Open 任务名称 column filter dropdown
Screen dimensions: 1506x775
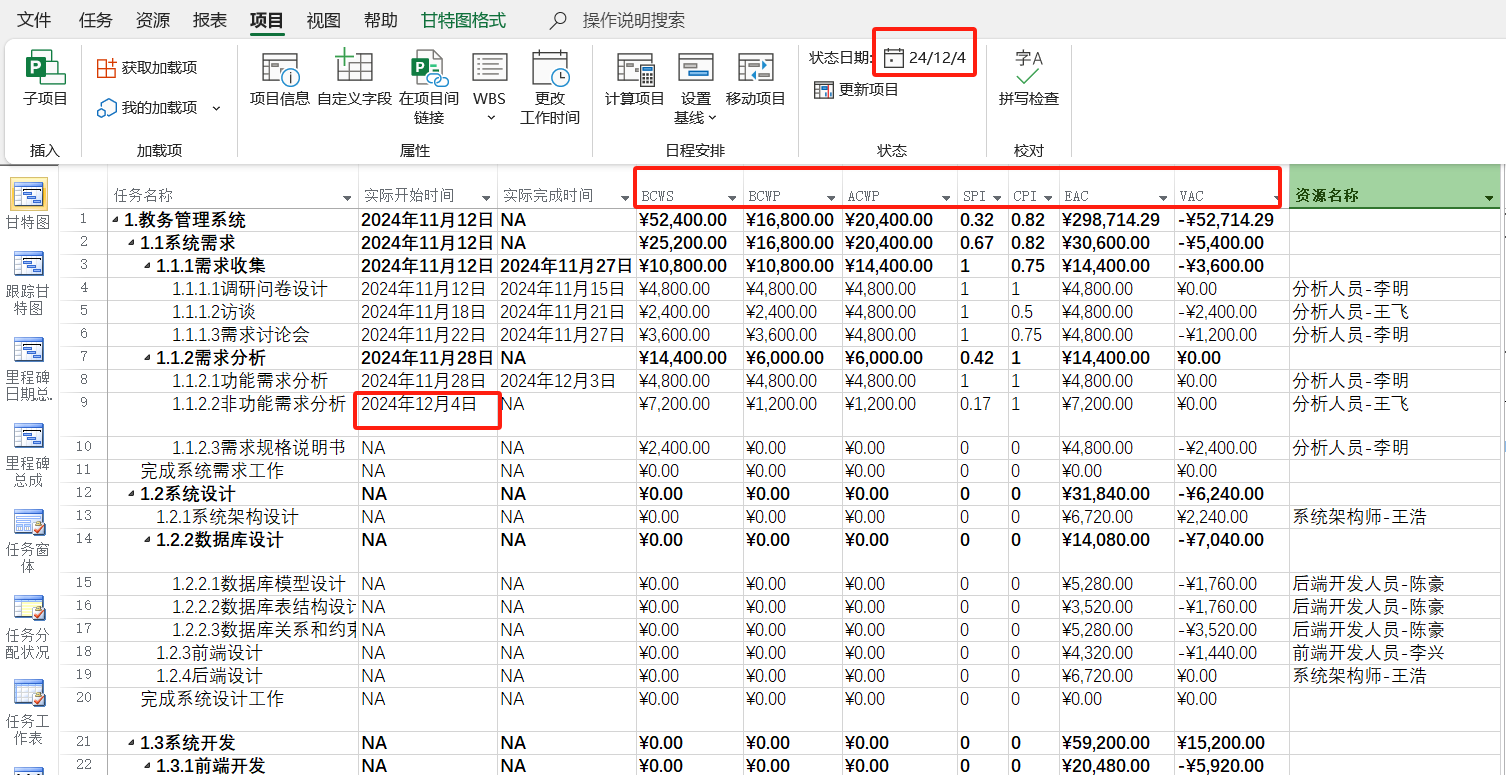pyautogui.click(x=348, y=197)
